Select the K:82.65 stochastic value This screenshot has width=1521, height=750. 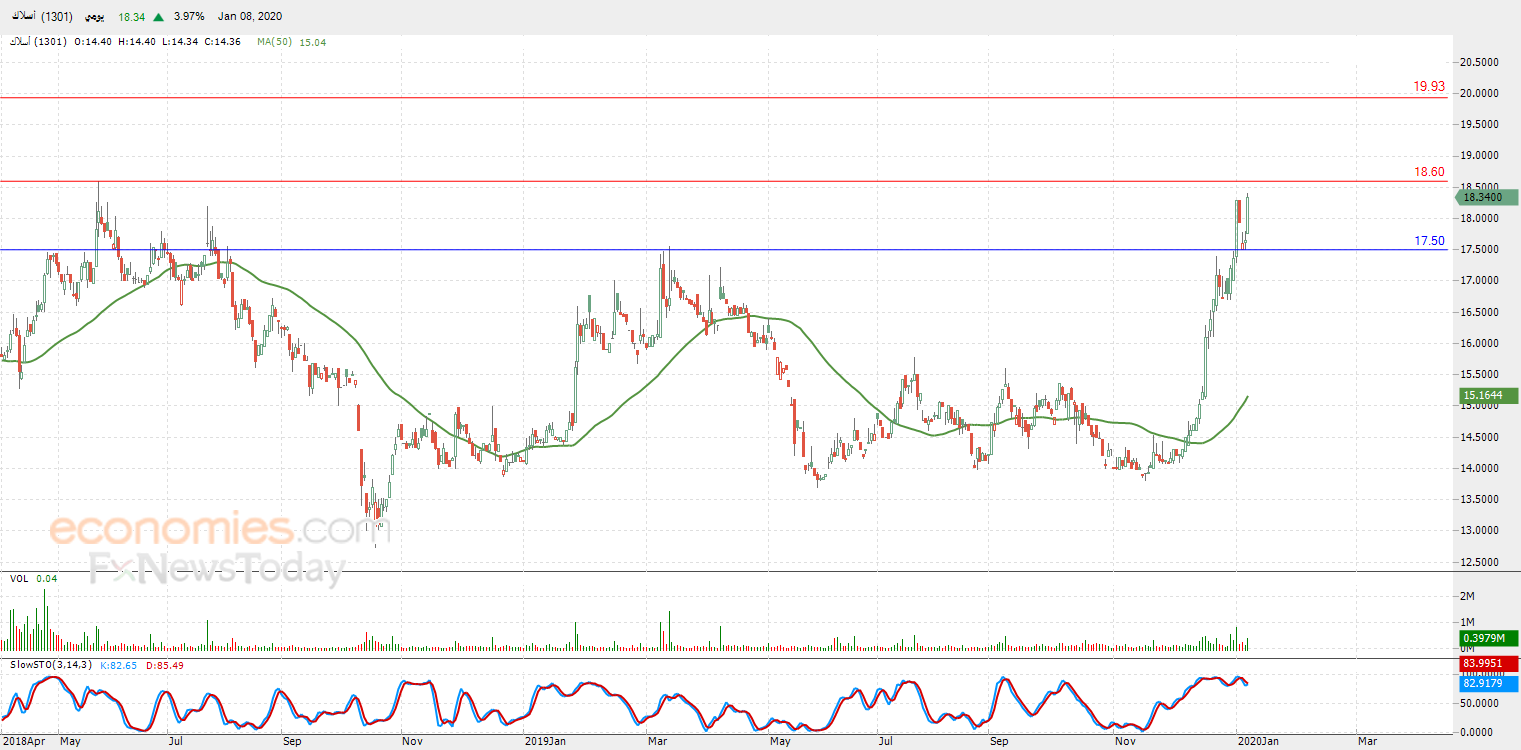121,665
